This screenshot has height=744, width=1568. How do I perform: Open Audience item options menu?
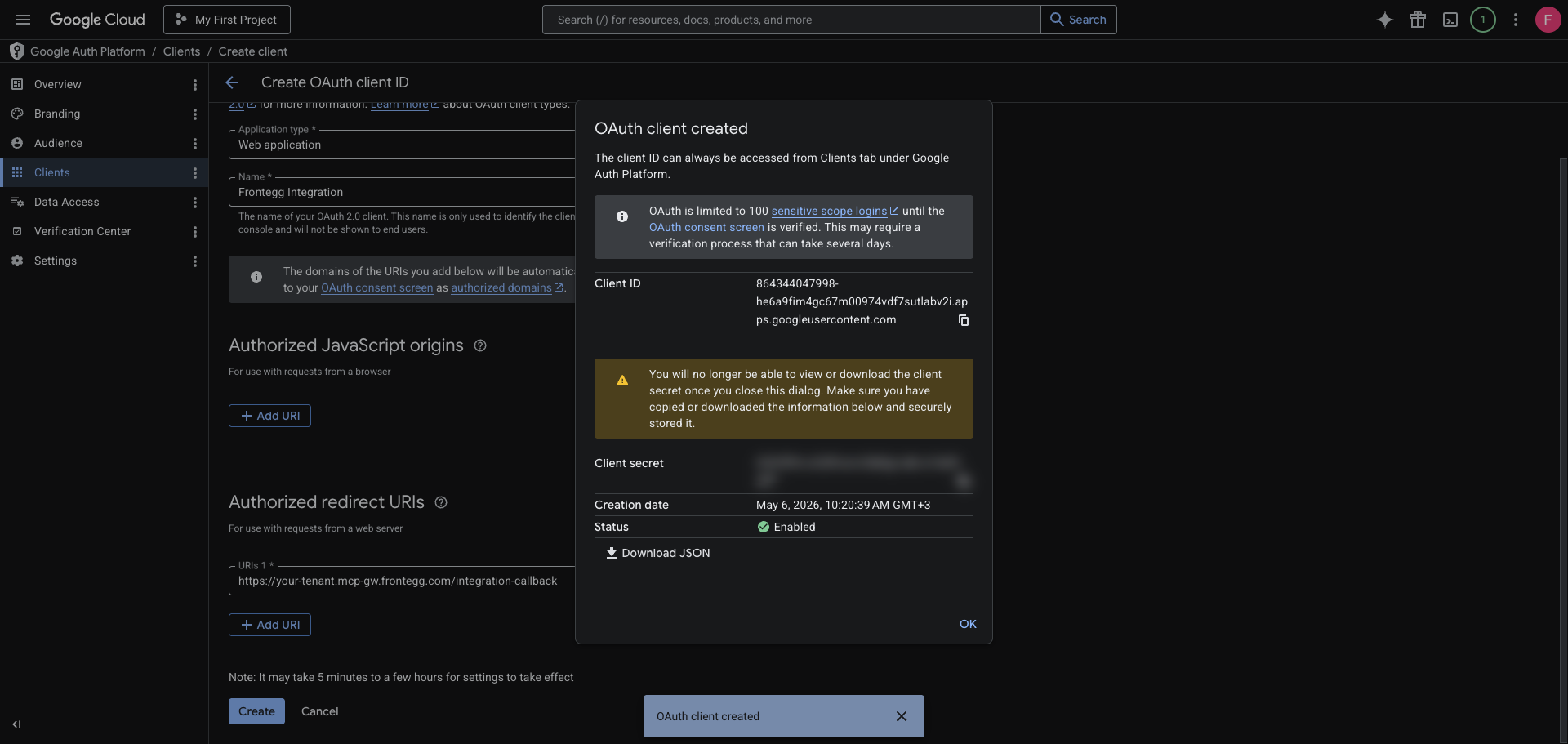(195, 144)
